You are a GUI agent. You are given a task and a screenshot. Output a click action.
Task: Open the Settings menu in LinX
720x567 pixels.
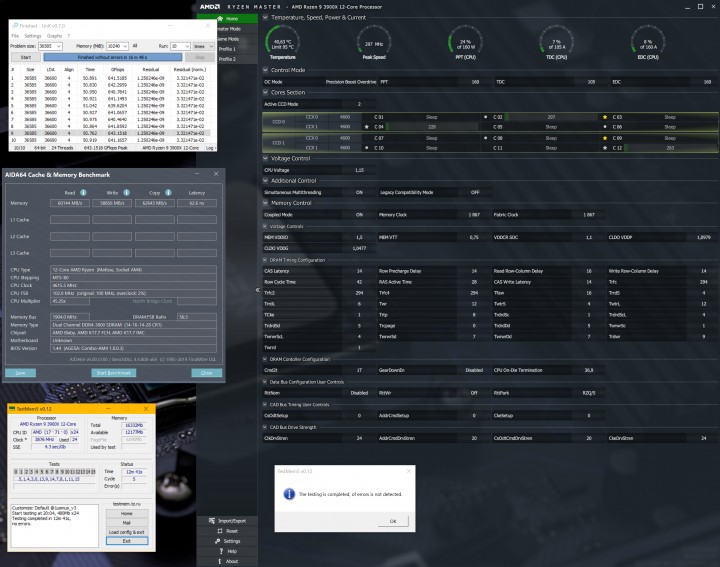pyautogui.click(x=33, y=36)
